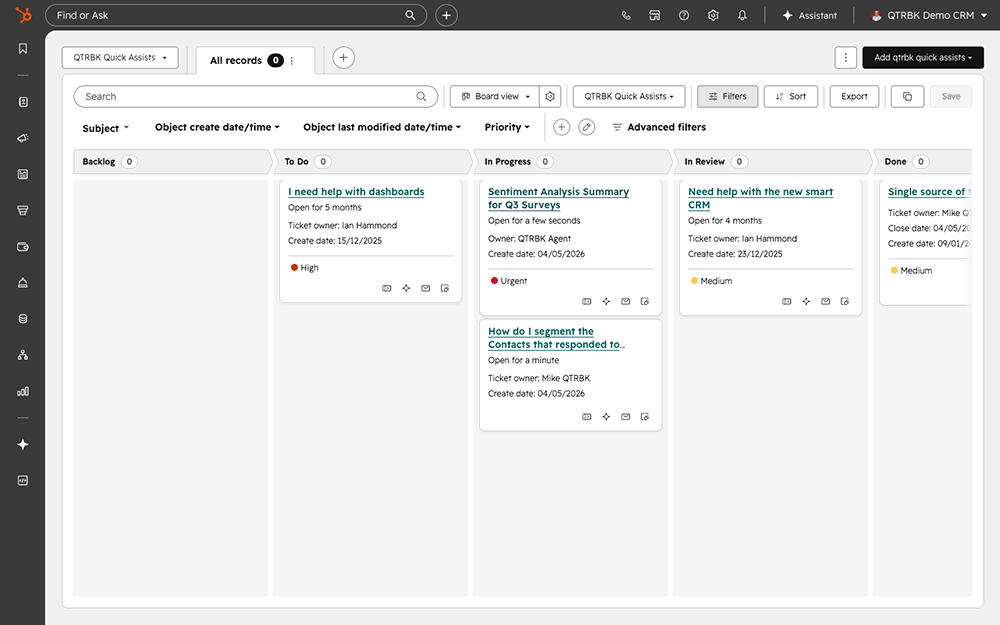Open the Commerce wallet sidebar icon
1000x625 pixels.
point(23,247)
